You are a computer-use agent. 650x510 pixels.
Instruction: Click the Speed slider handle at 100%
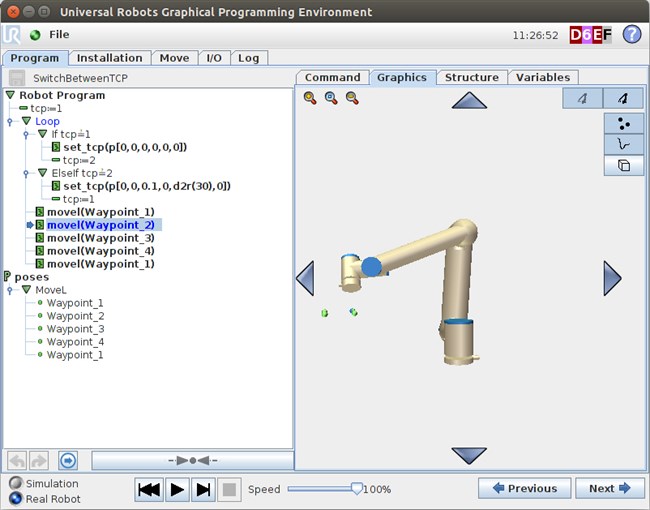tap(357, 488)
